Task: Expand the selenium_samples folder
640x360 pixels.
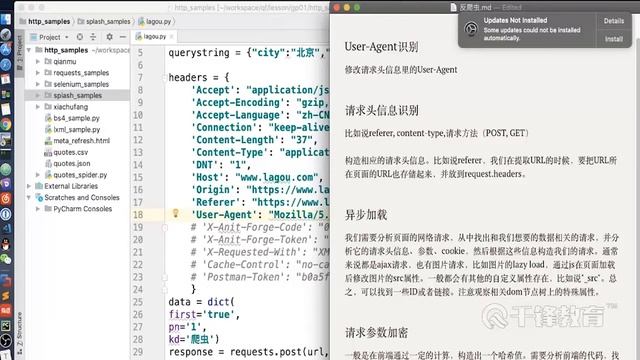Action: point(38,84)
